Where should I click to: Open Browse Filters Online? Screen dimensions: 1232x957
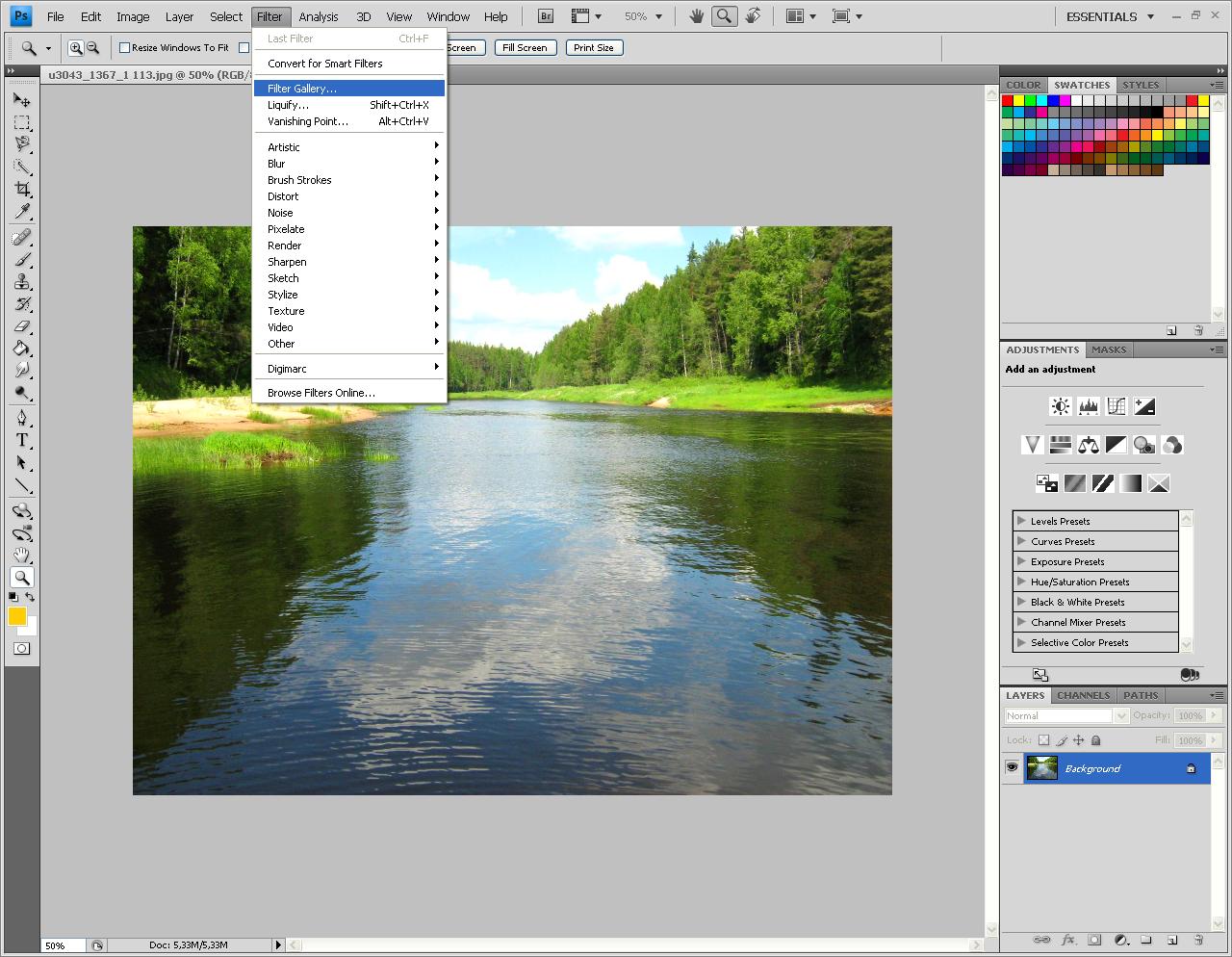[x=349, y=393]
